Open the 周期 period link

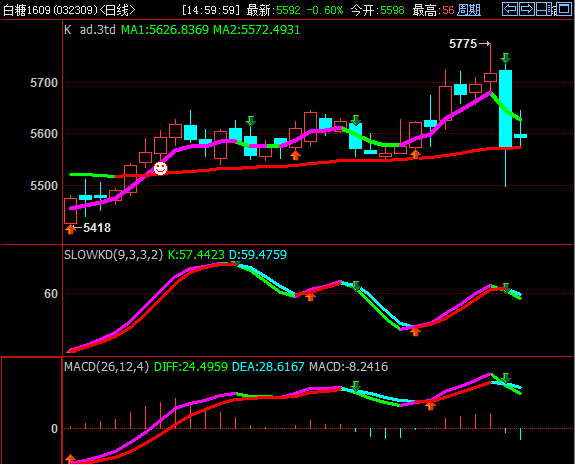pyautogui.click(x=469, y=10)
